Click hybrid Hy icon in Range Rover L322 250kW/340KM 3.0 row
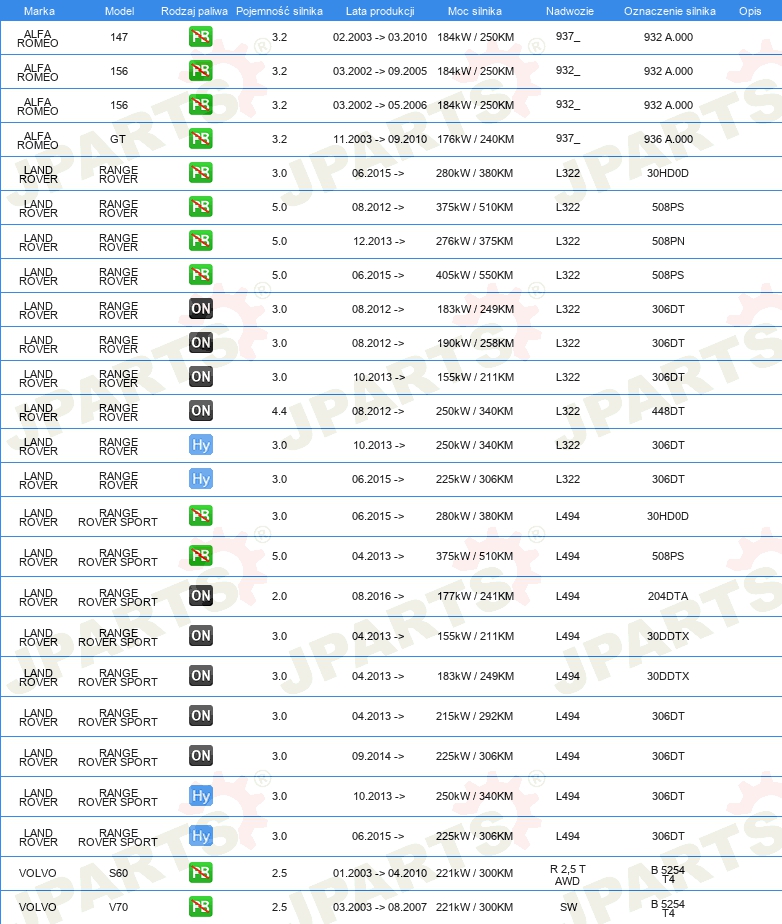 pos(200,445)
